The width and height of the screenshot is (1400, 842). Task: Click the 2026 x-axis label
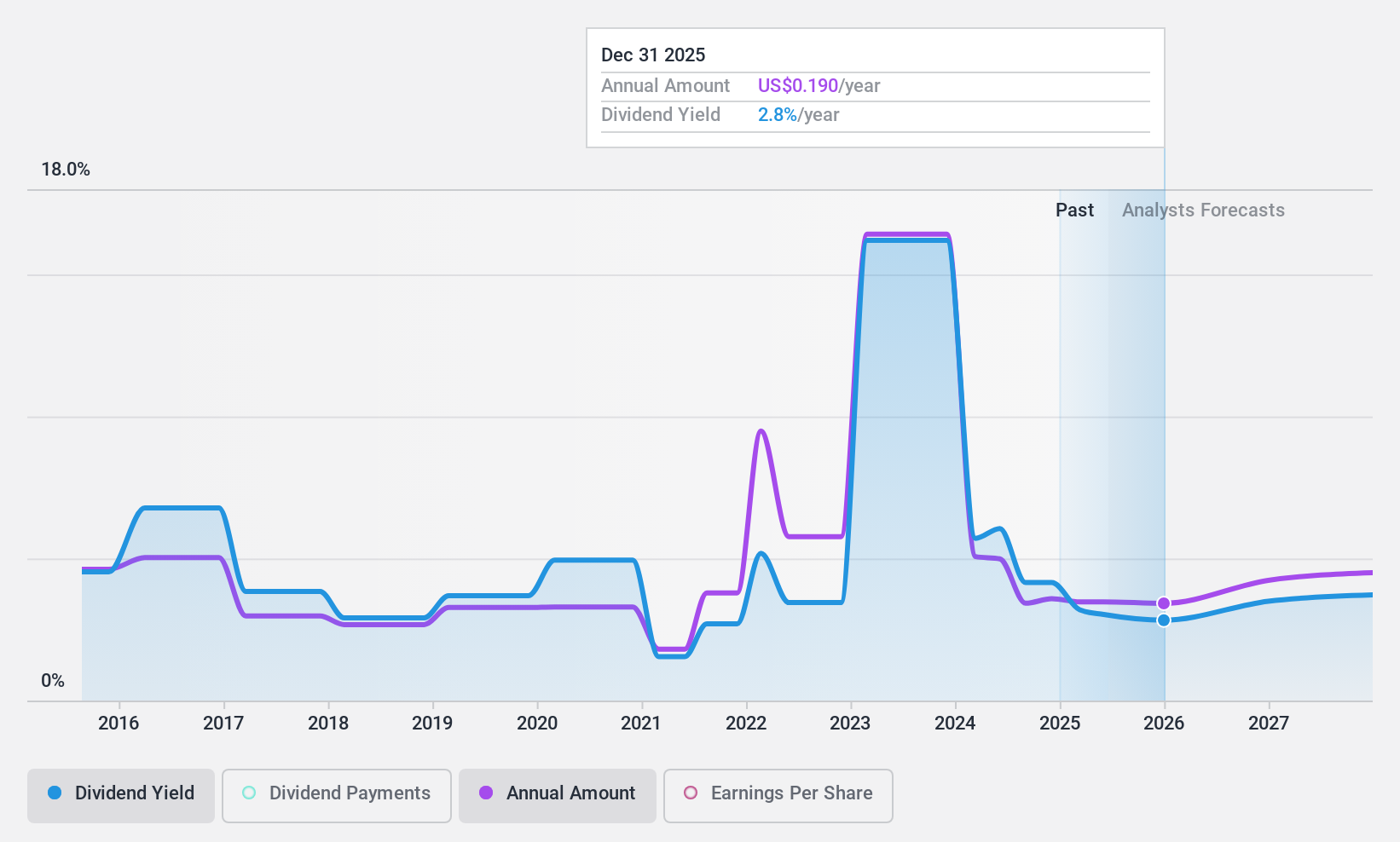point(1164,724)
